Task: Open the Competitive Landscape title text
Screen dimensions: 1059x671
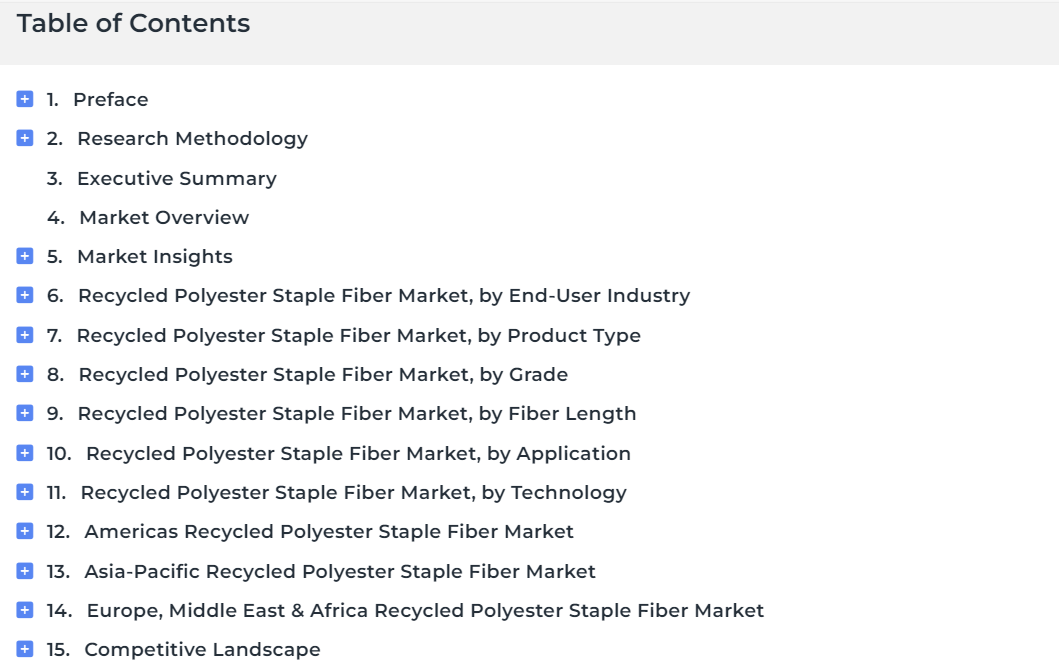Action: click(203, 649)
